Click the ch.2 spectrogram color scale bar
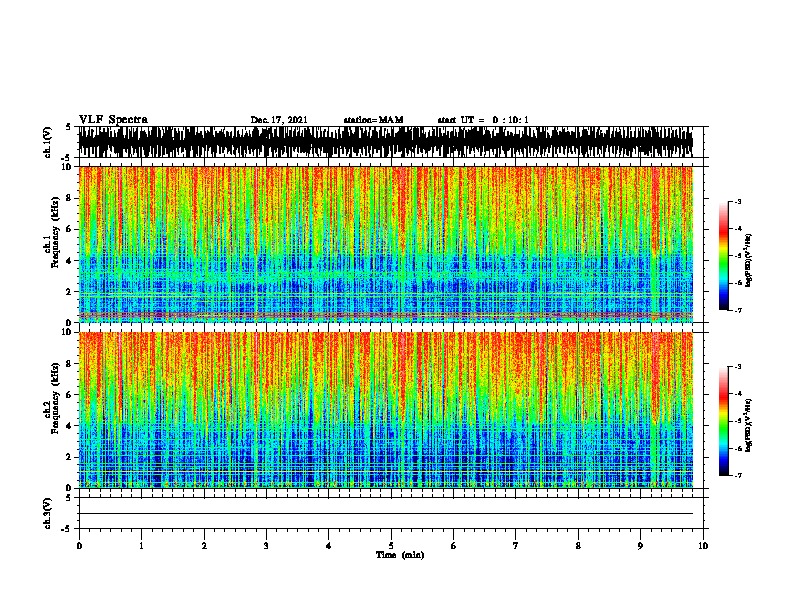This screenshot has width=792, height=612. (x=724, y=421)
